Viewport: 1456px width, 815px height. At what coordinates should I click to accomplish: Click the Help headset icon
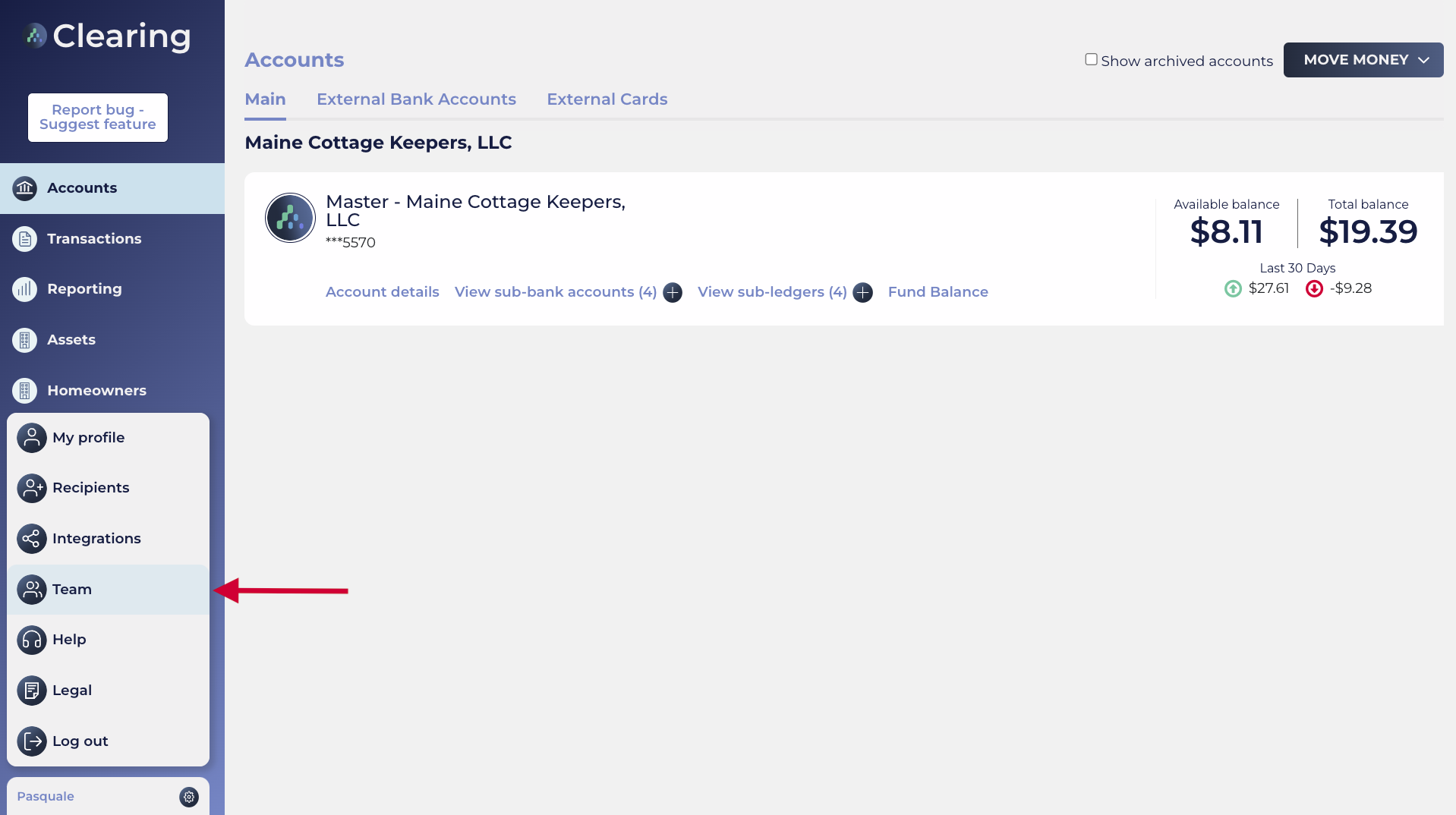tap(32, 640)
